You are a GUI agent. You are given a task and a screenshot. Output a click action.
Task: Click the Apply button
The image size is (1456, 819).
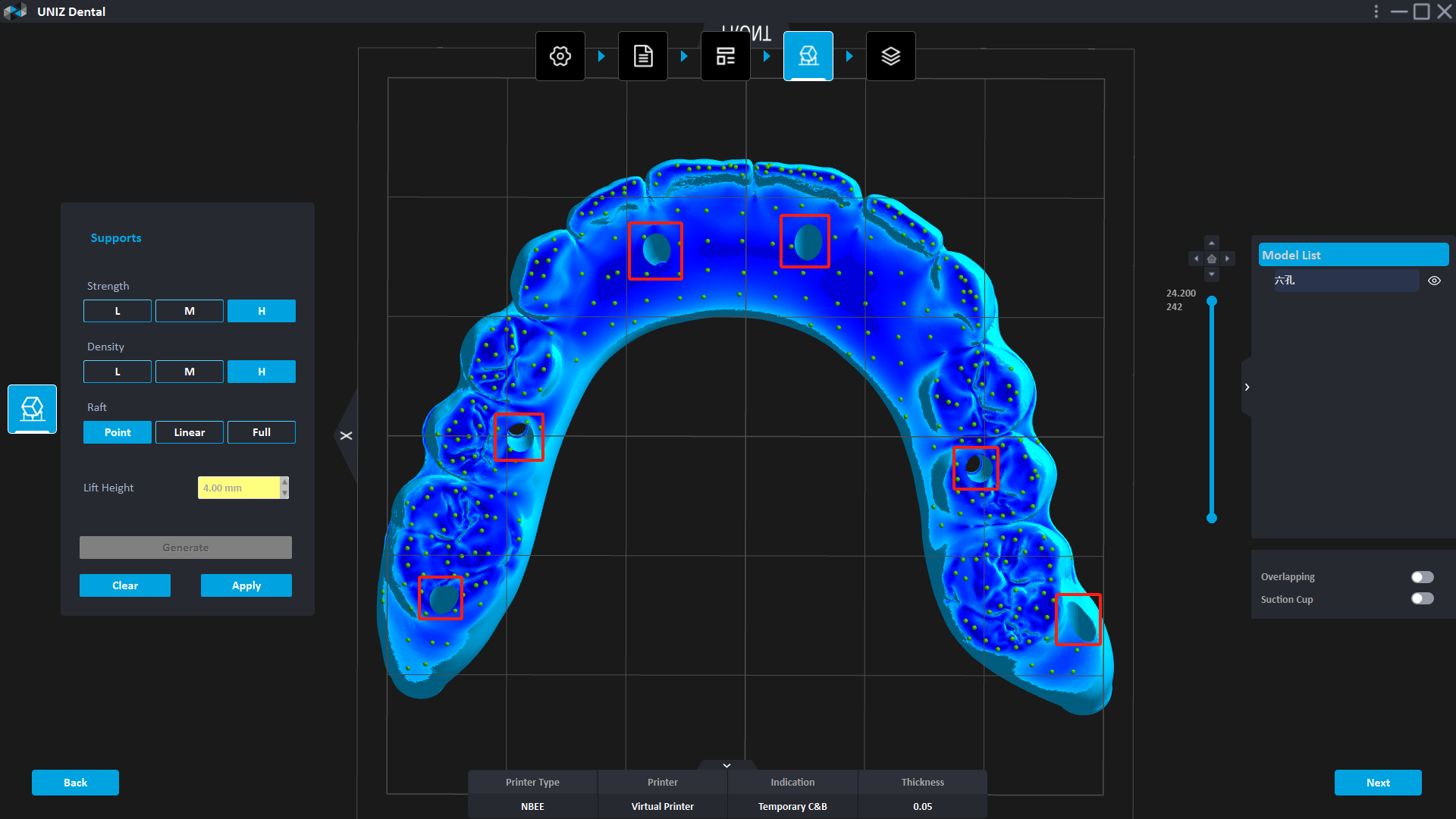pos(246,585)
